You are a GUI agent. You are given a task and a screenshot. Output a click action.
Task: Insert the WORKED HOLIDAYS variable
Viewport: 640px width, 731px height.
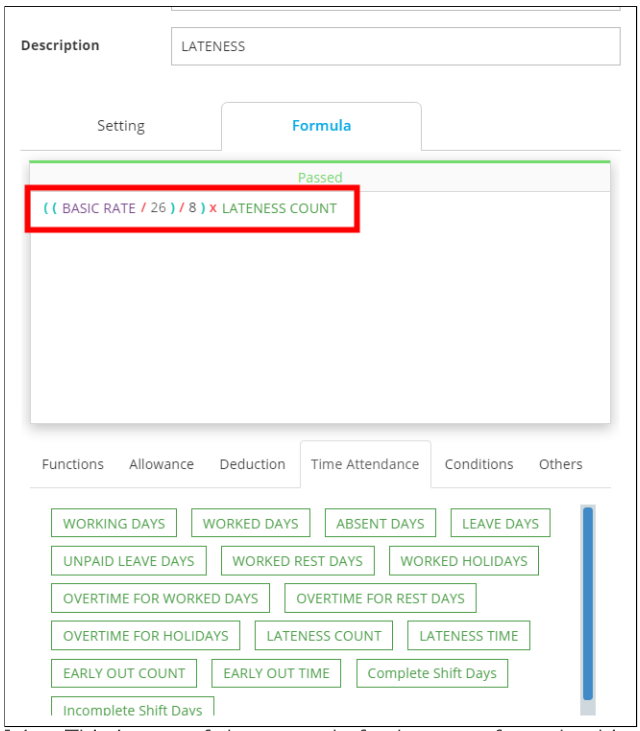(464, 561)
